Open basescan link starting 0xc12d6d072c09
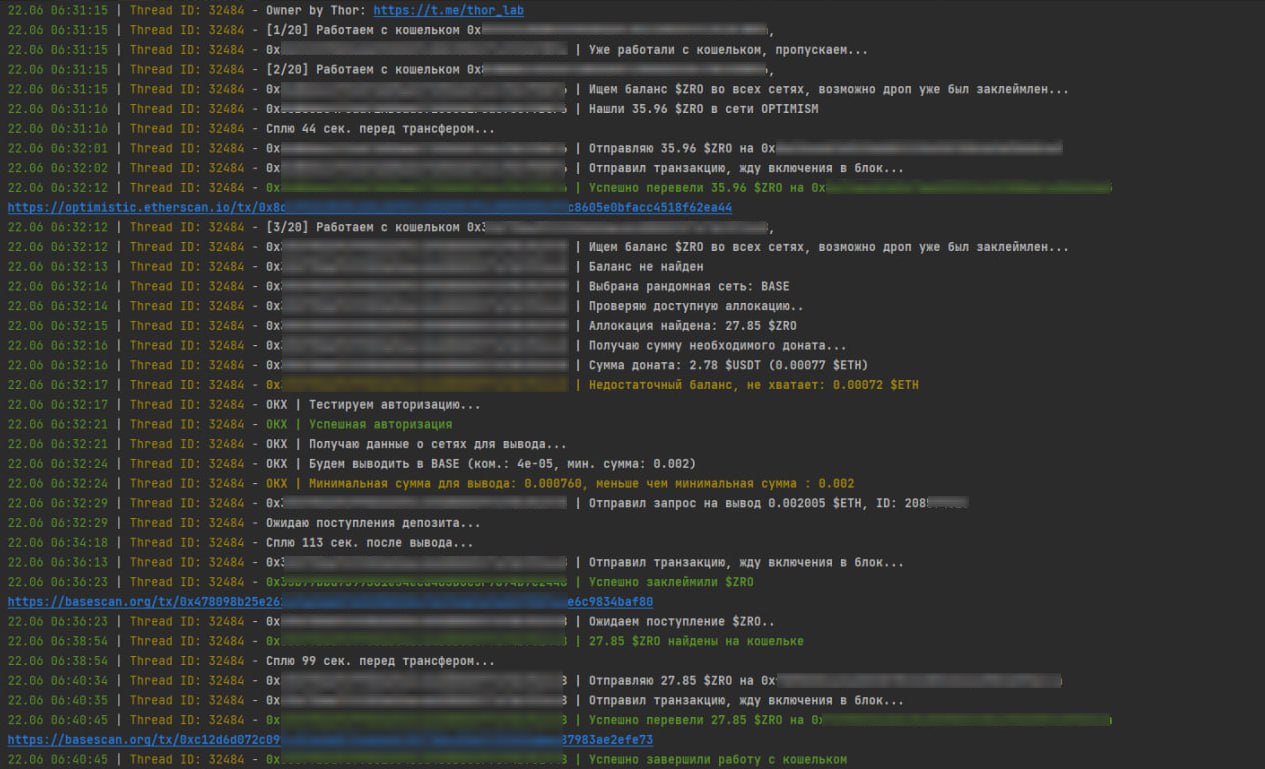This screenshot has height=769, width=1265. pyautogui.click(x=330, y=740)
